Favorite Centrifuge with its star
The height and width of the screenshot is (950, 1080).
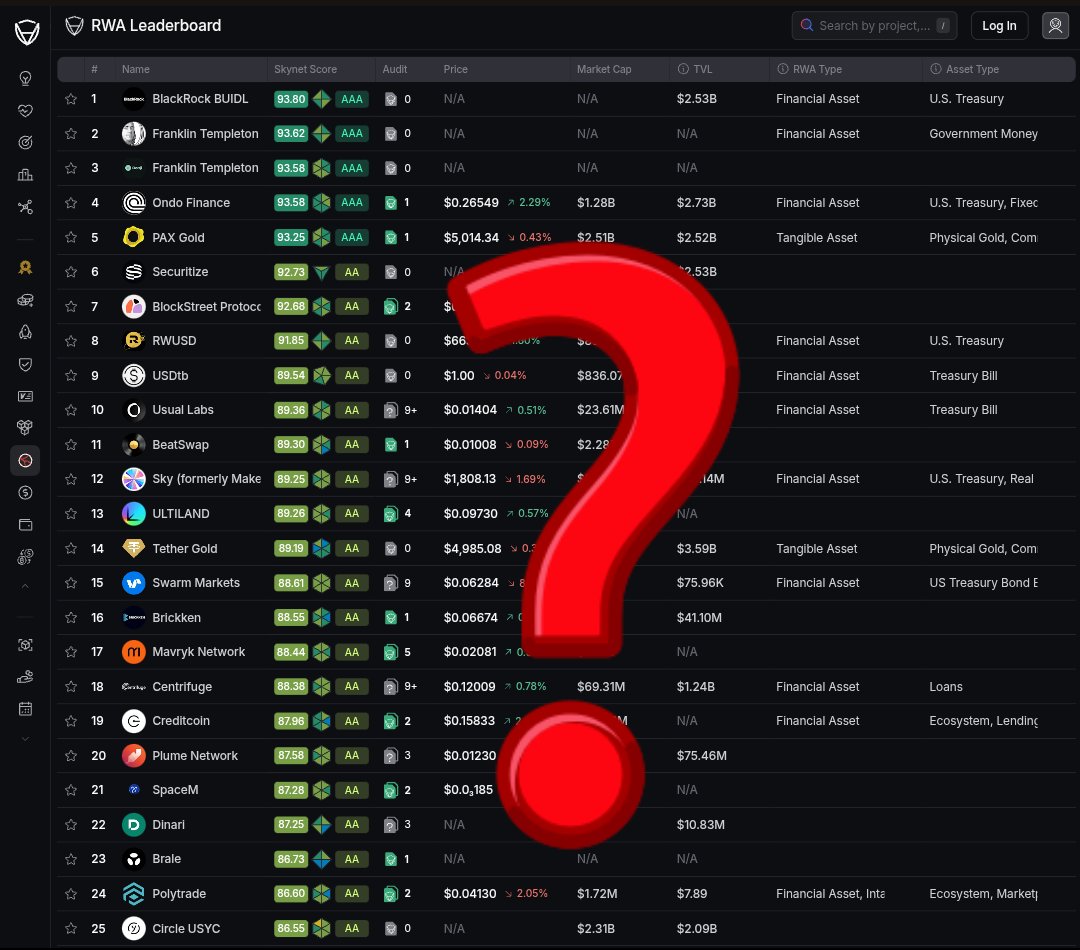71,686
